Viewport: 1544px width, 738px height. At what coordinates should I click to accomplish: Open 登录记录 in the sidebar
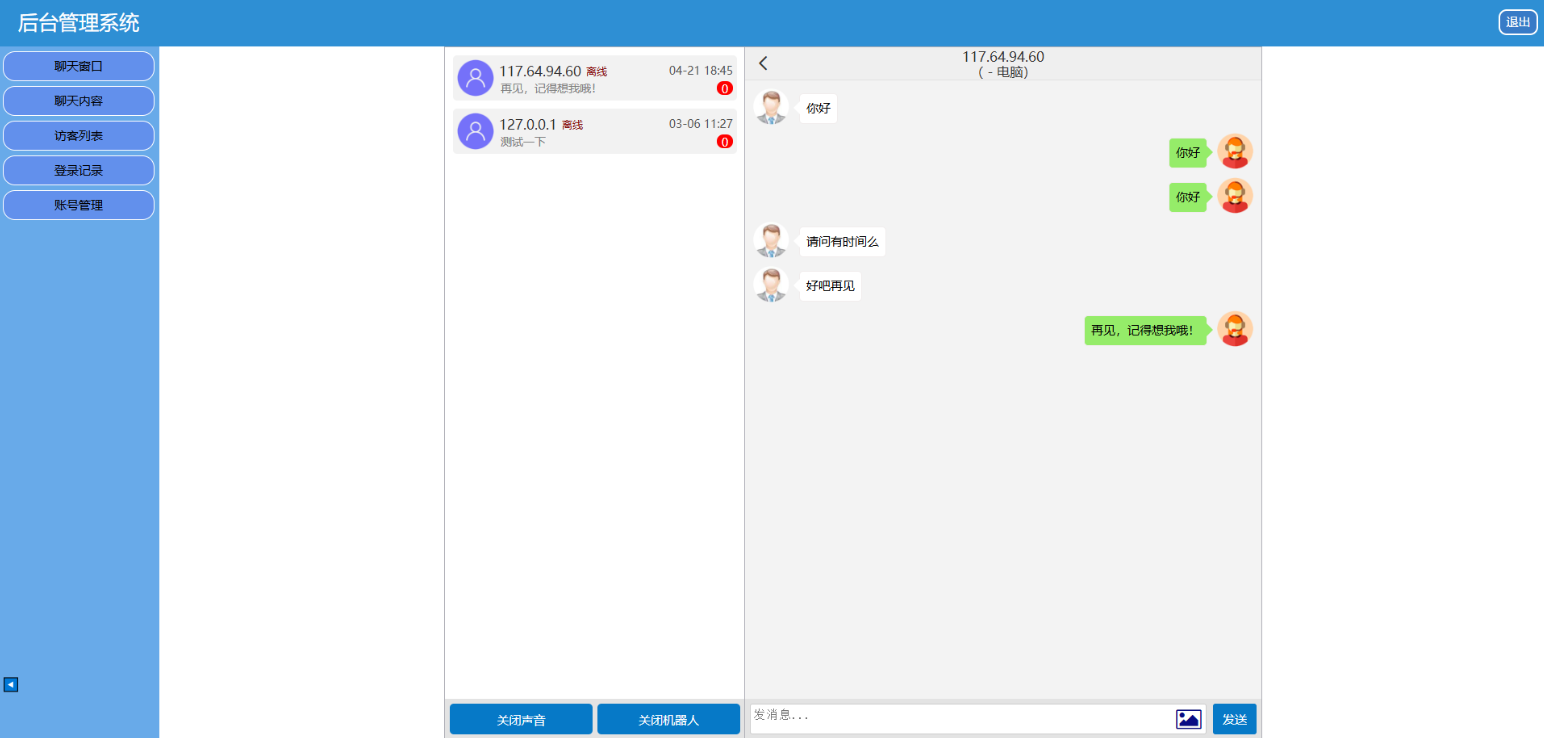pyautogui.click(x=79, y=170)
